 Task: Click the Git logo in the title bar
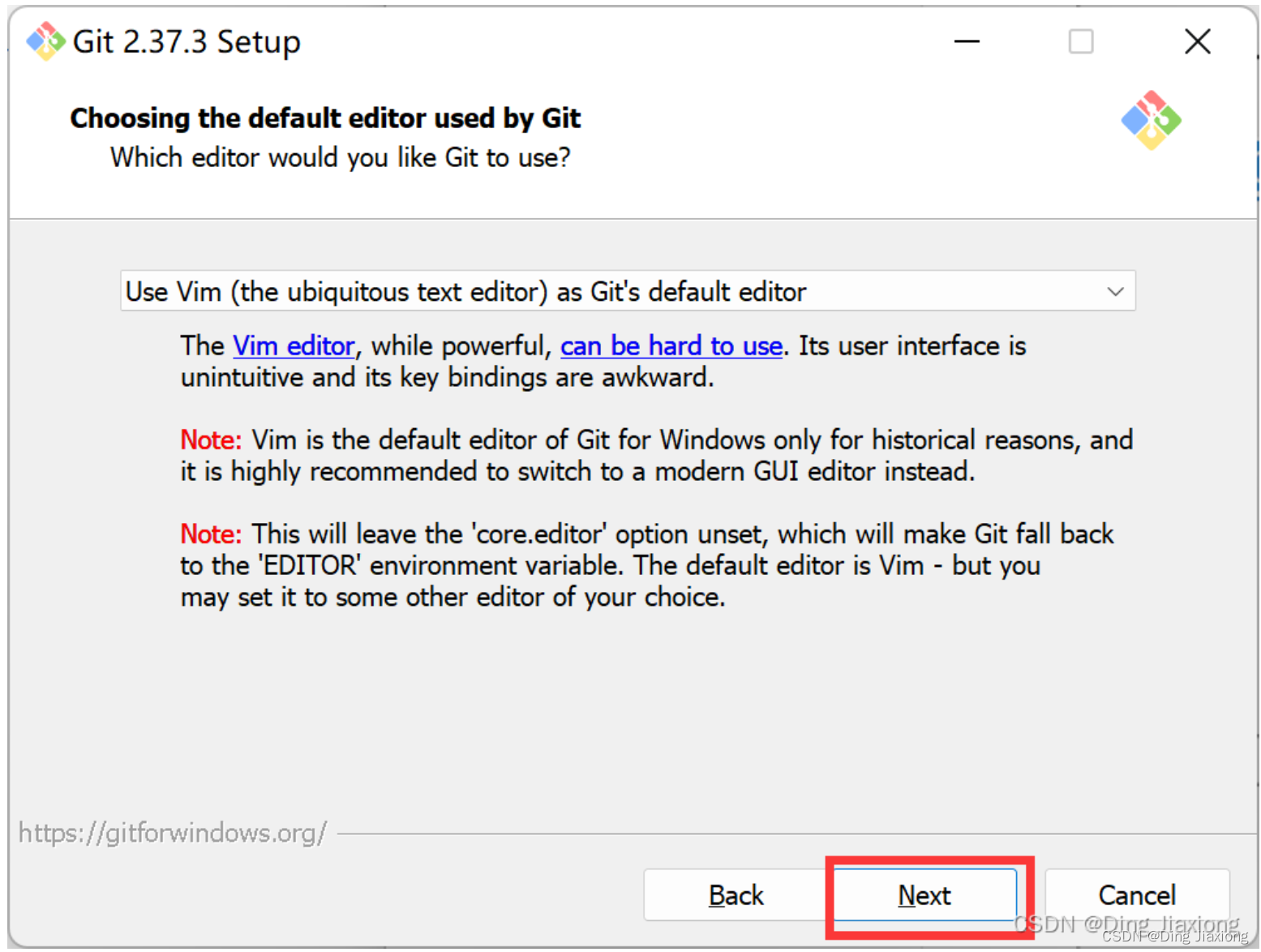(x=45, y=41)
